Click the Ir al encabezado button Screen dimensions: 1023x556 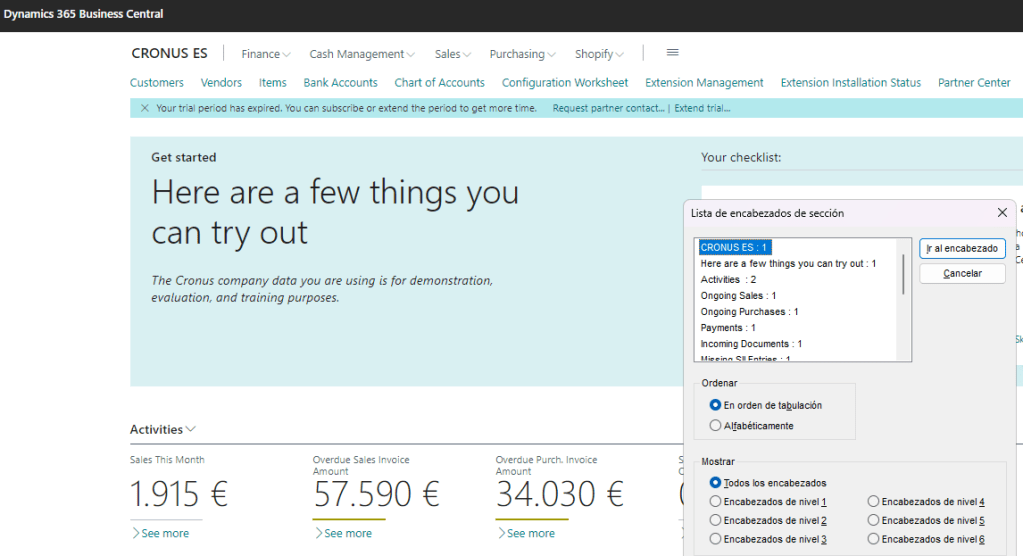click(962, 248)
